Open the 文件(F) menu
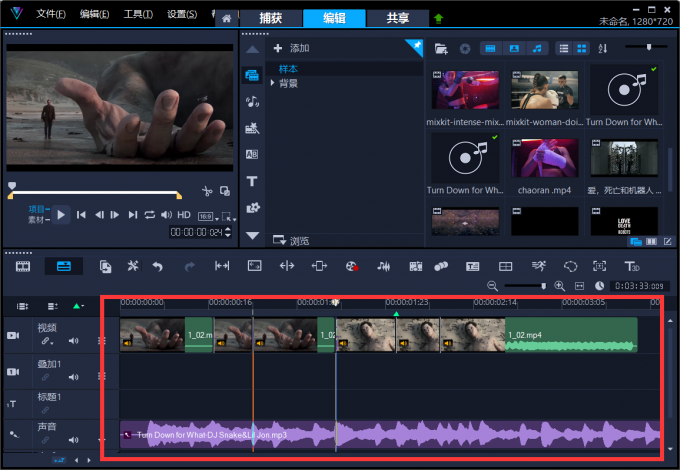Screen dimensions: 680x470 51,14
